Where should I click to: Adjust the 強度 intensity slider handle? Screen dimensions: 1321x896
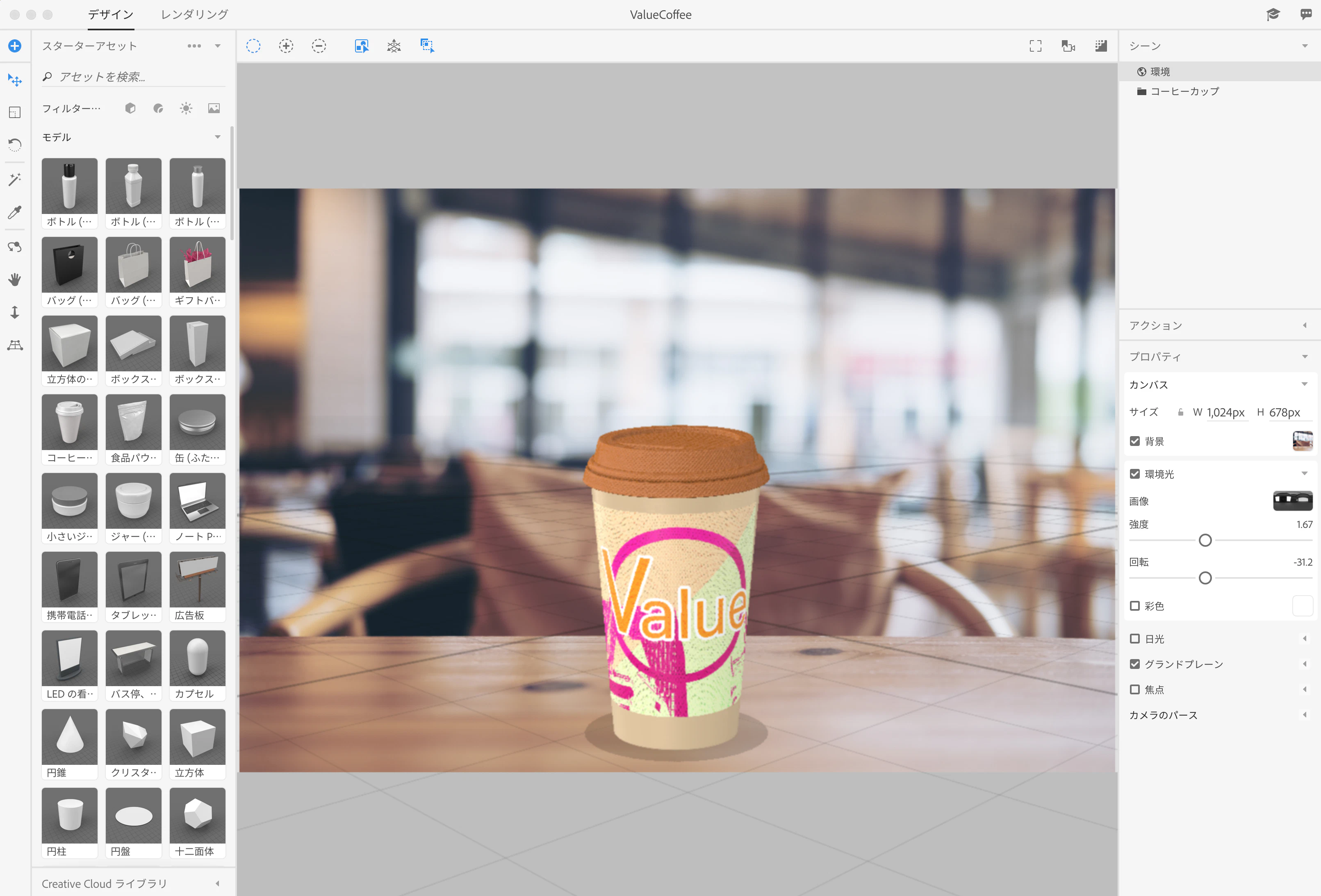(1205, 540)
